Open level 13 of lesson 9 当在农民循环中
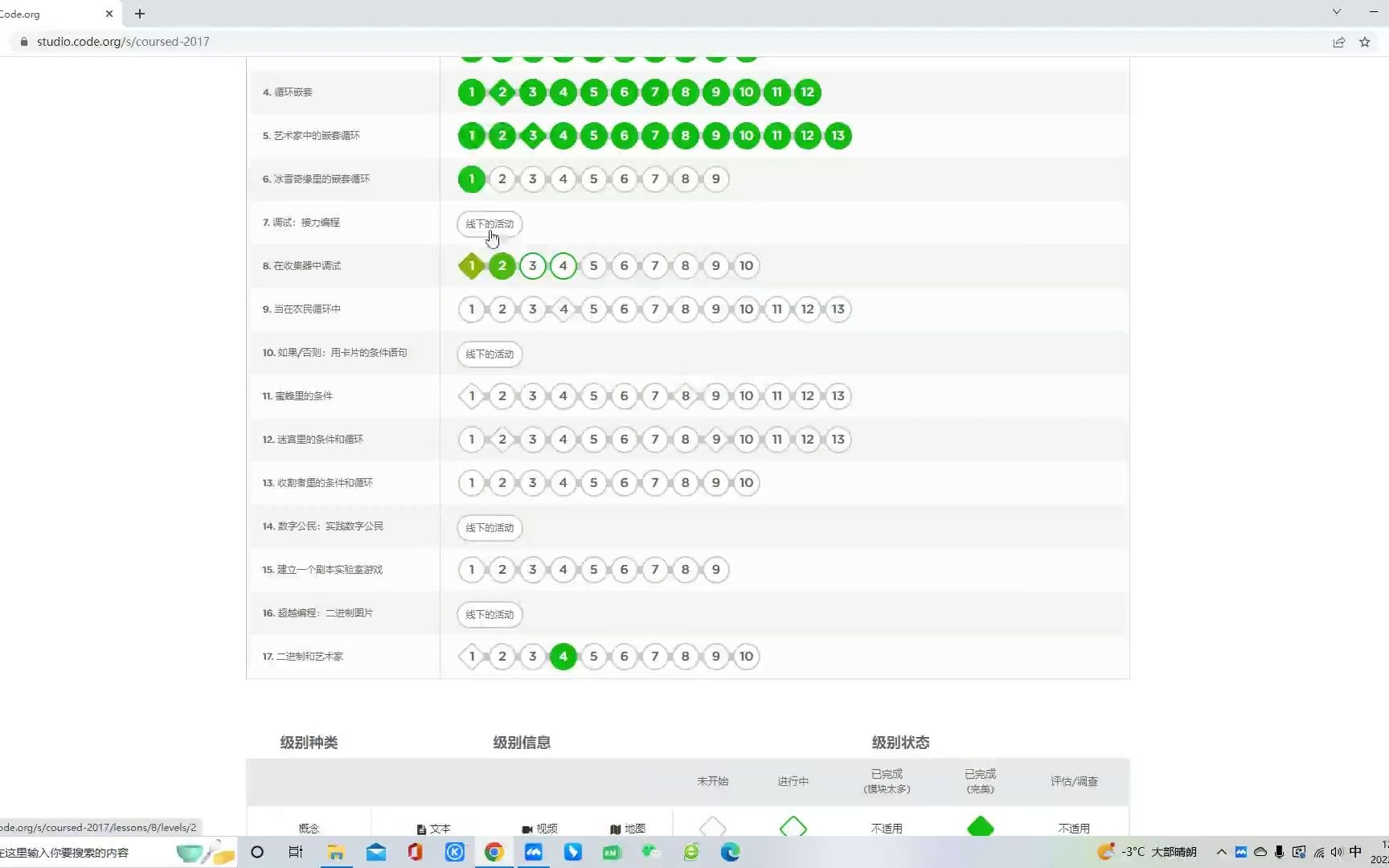The width and height of the screenshot is (1389, 868). 838,309
